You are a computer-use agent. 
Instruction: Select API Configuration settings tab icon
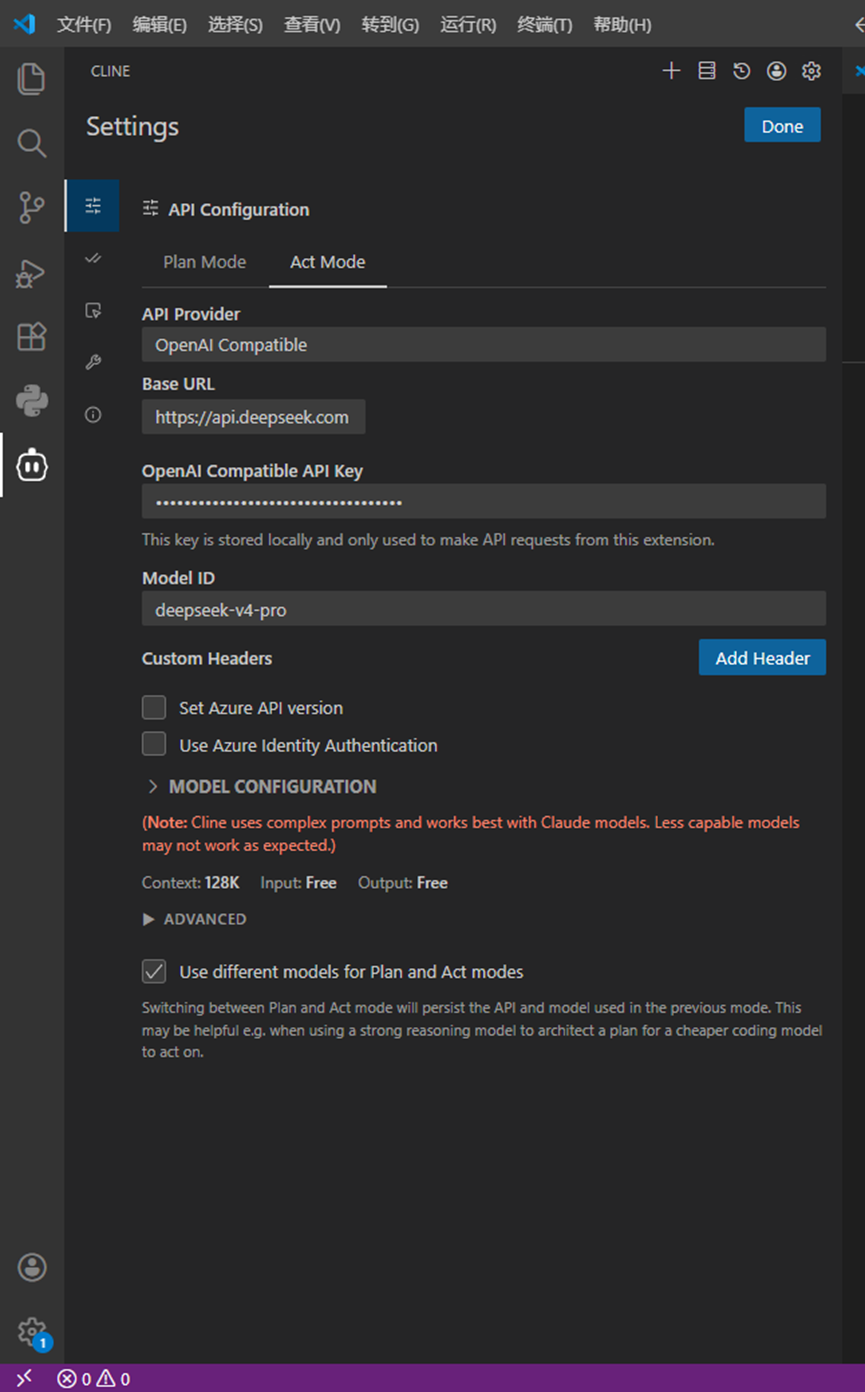click(93, 206)
